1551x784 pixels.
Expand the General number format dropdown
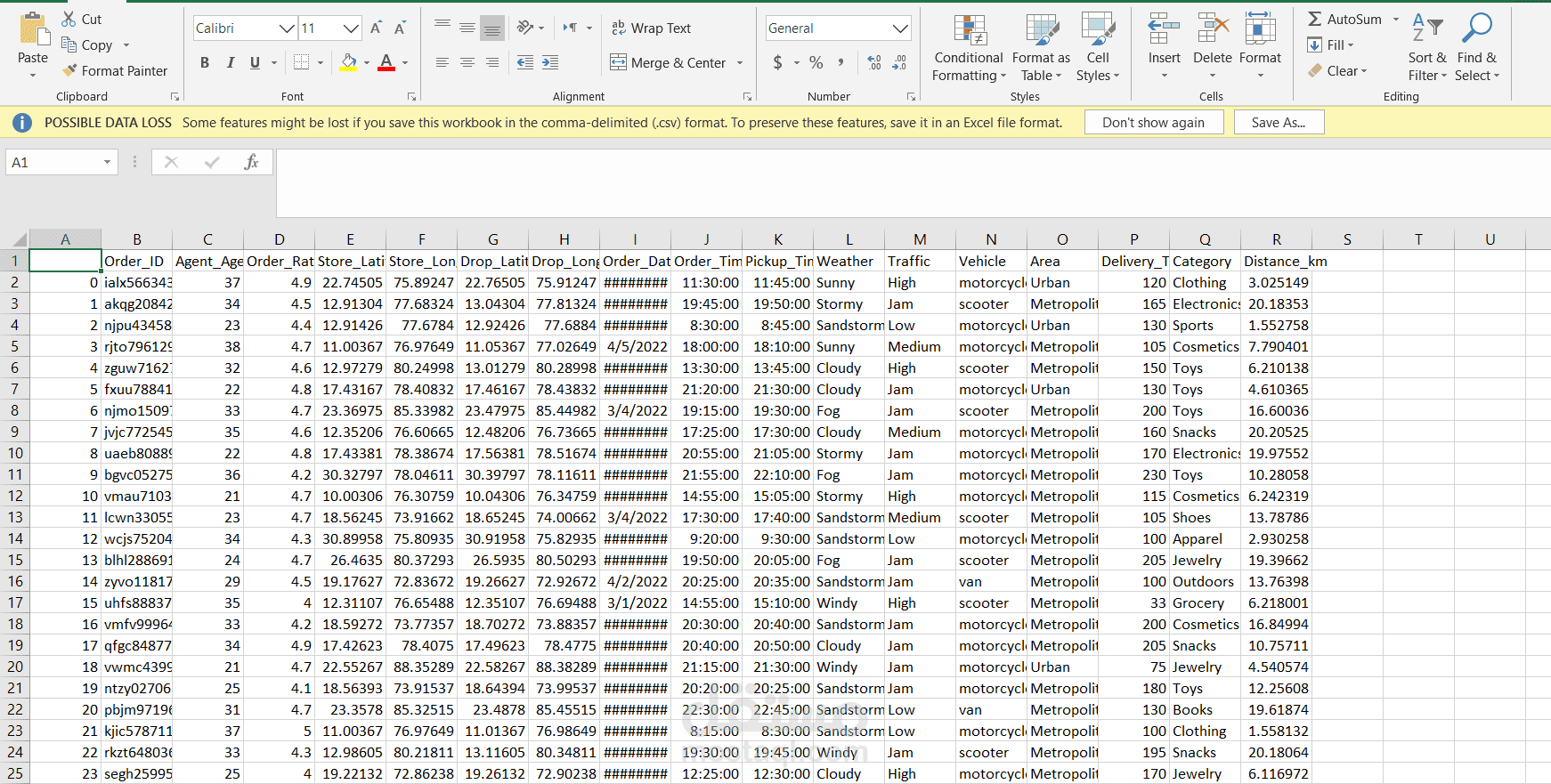click(x=900, y=28)
